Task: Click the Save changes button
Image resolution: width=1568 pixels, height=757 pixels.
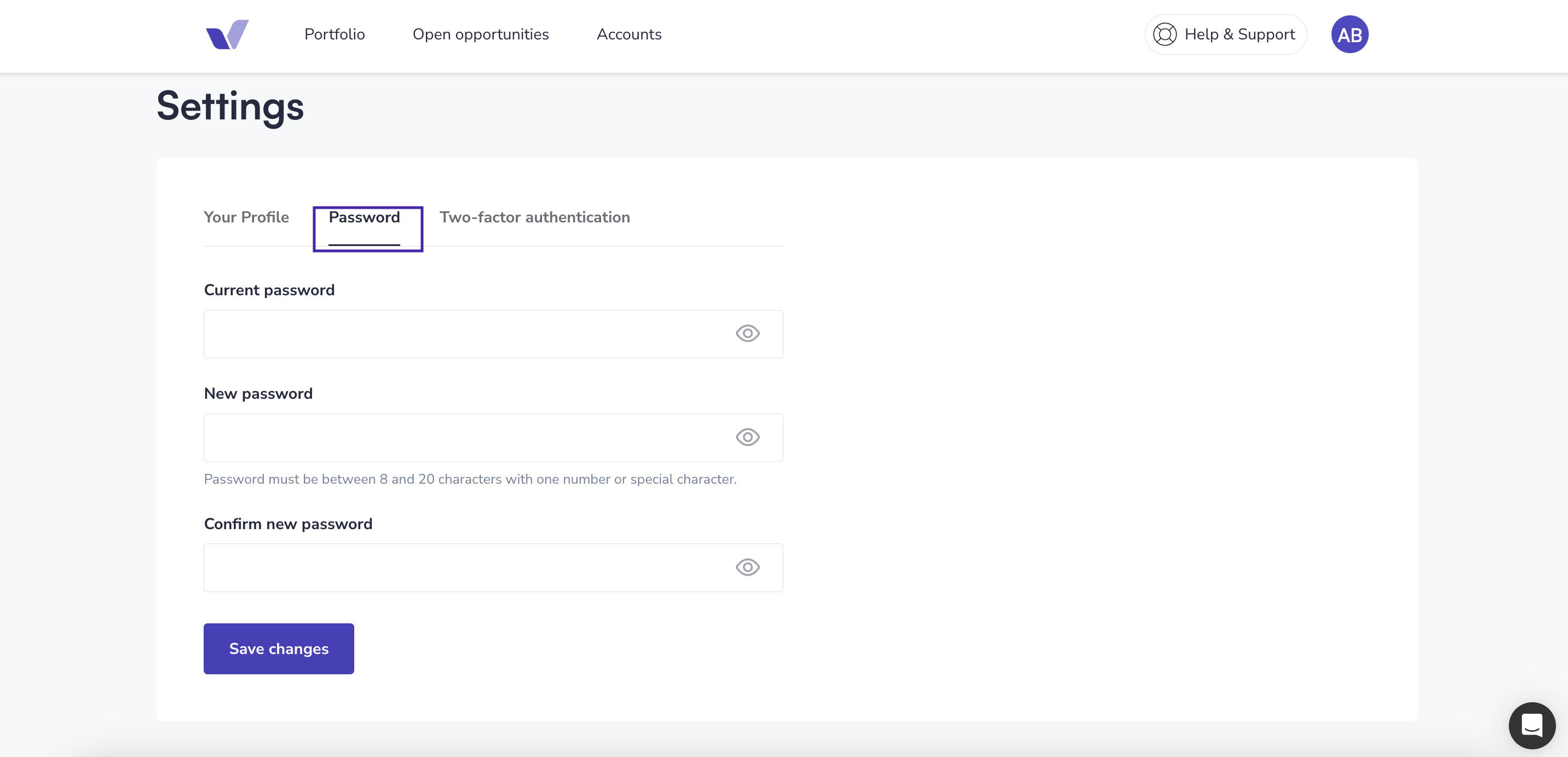Action: [279, 649]
